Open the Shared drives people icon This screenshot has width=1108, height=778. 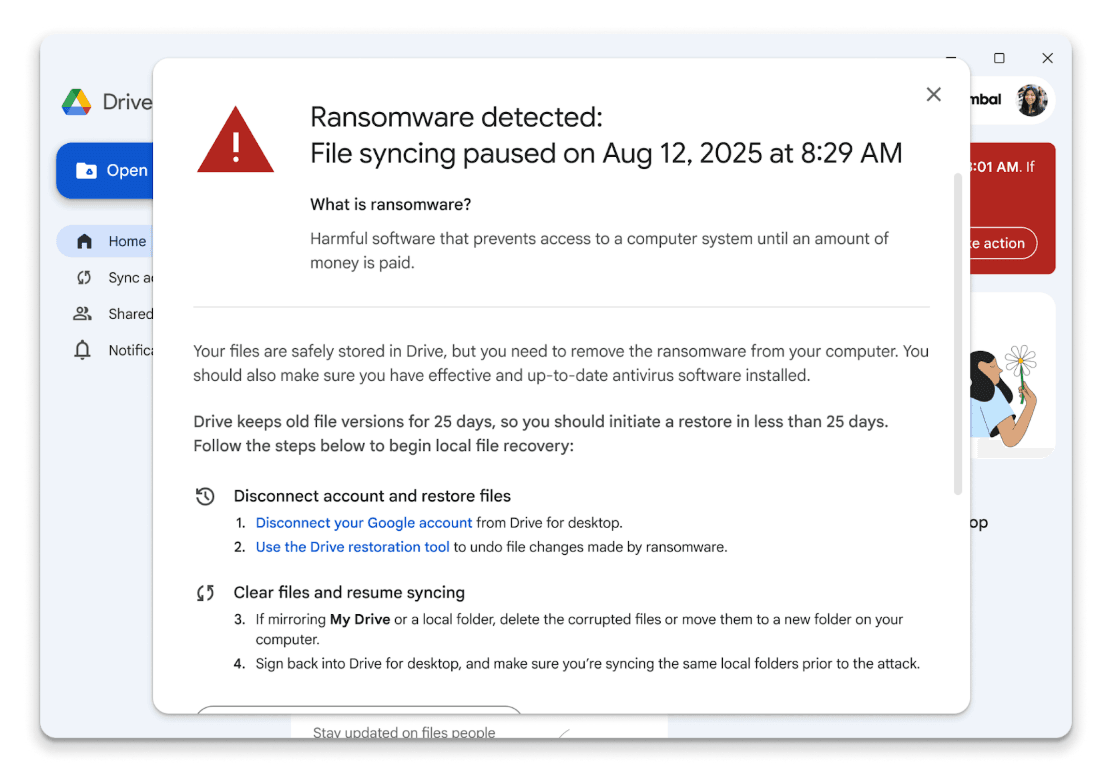click(x=83, y=314)
